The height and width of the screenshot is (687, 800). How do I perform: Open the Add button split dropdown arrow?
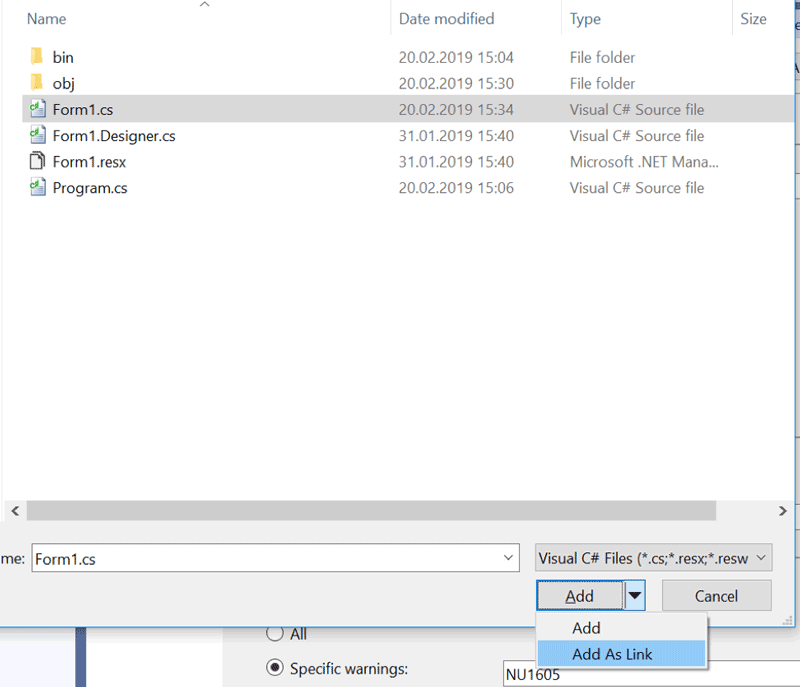point(634,595)
